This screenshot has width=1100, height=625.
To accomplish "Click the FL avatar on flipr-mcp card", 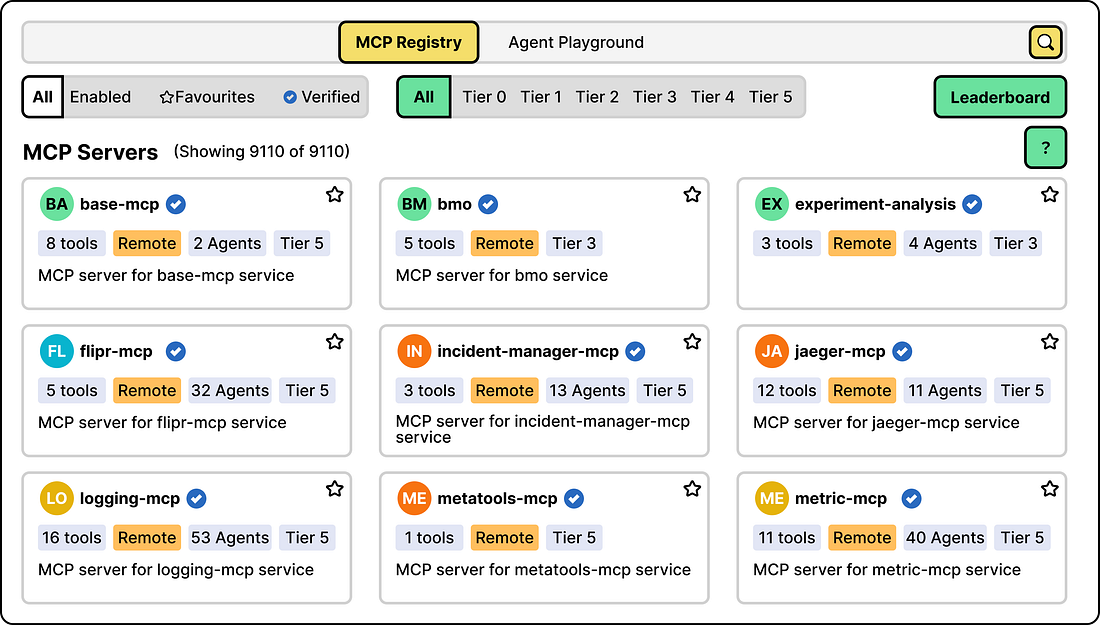I will (57, 351).
